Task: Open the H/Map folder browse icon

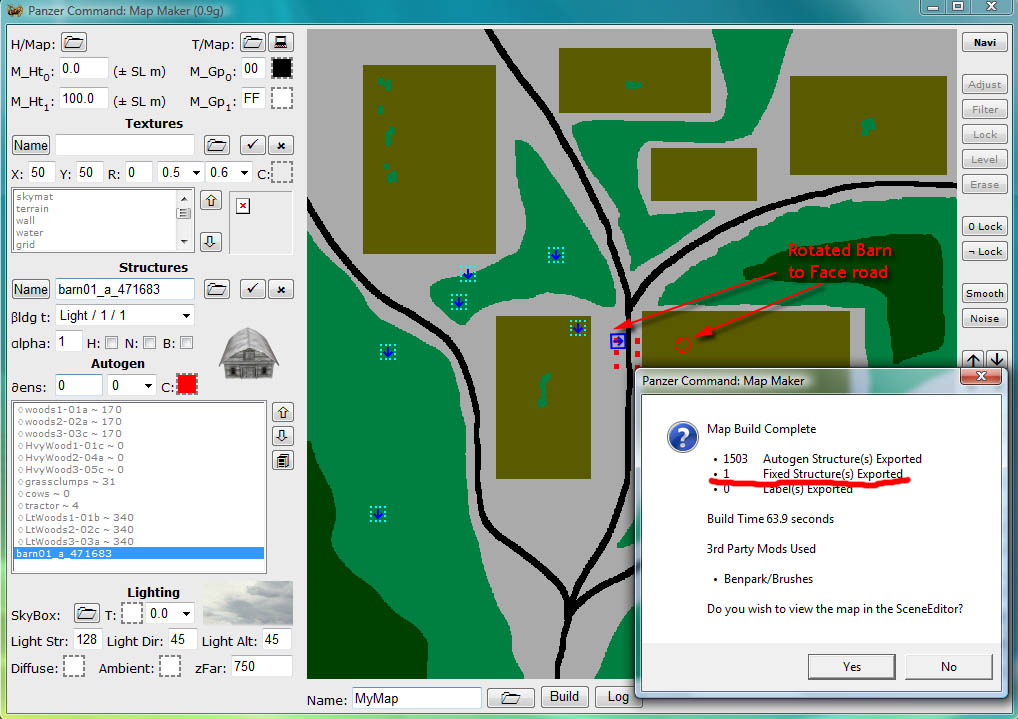Action: 74,43
